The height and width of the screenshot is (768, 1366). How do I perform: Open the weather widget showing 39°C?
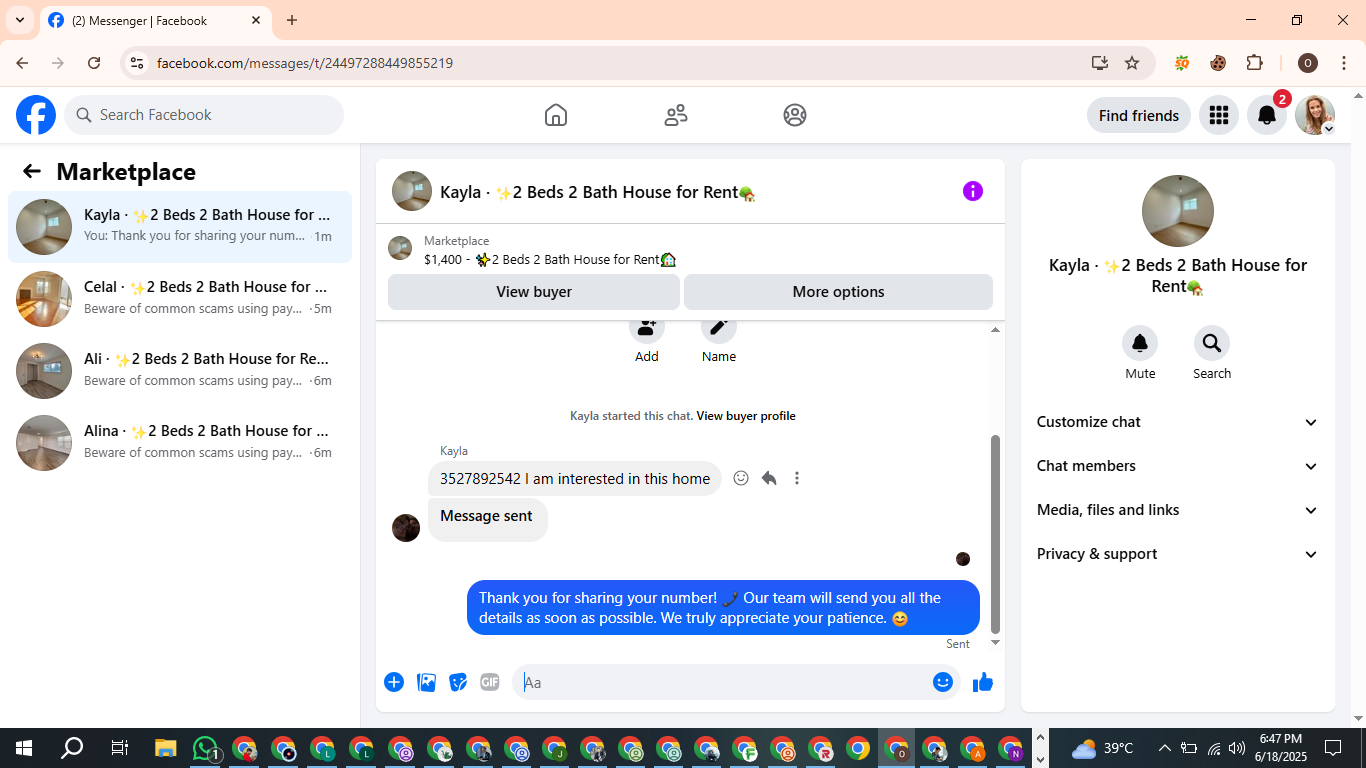tap(1103, 748)
